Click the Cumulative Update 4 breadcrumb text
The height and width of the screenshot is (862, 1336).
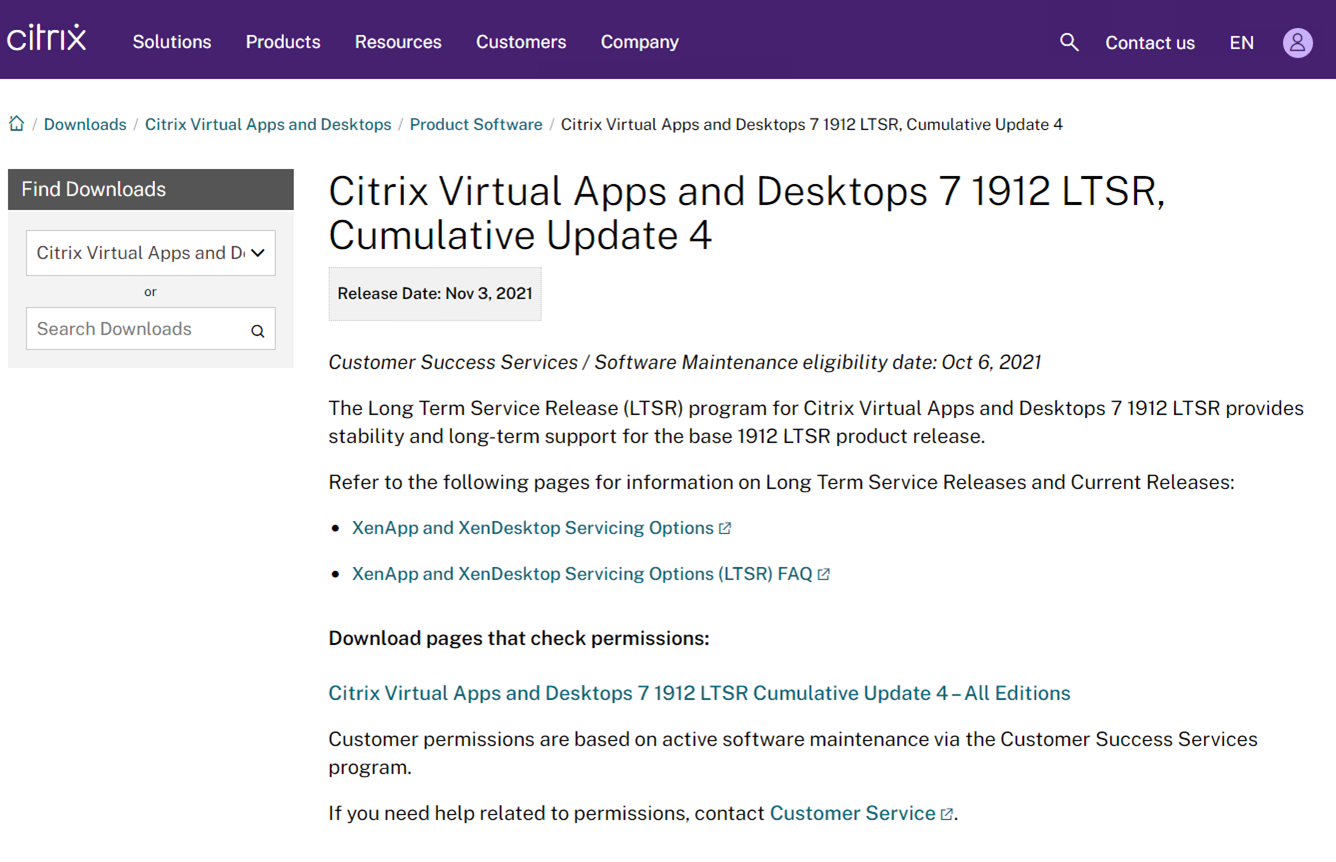(811, 124)
